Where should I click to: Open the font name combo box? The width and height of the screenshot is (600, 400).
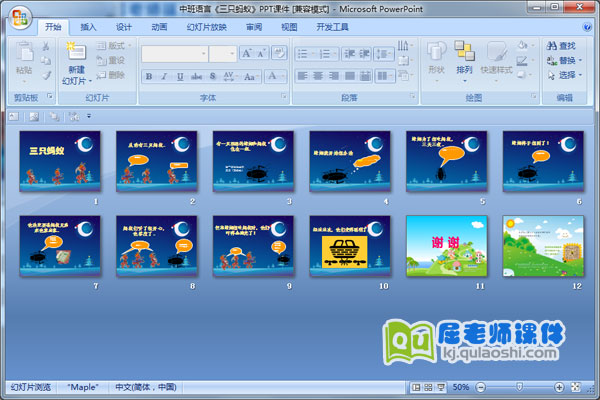pos(174,54)
